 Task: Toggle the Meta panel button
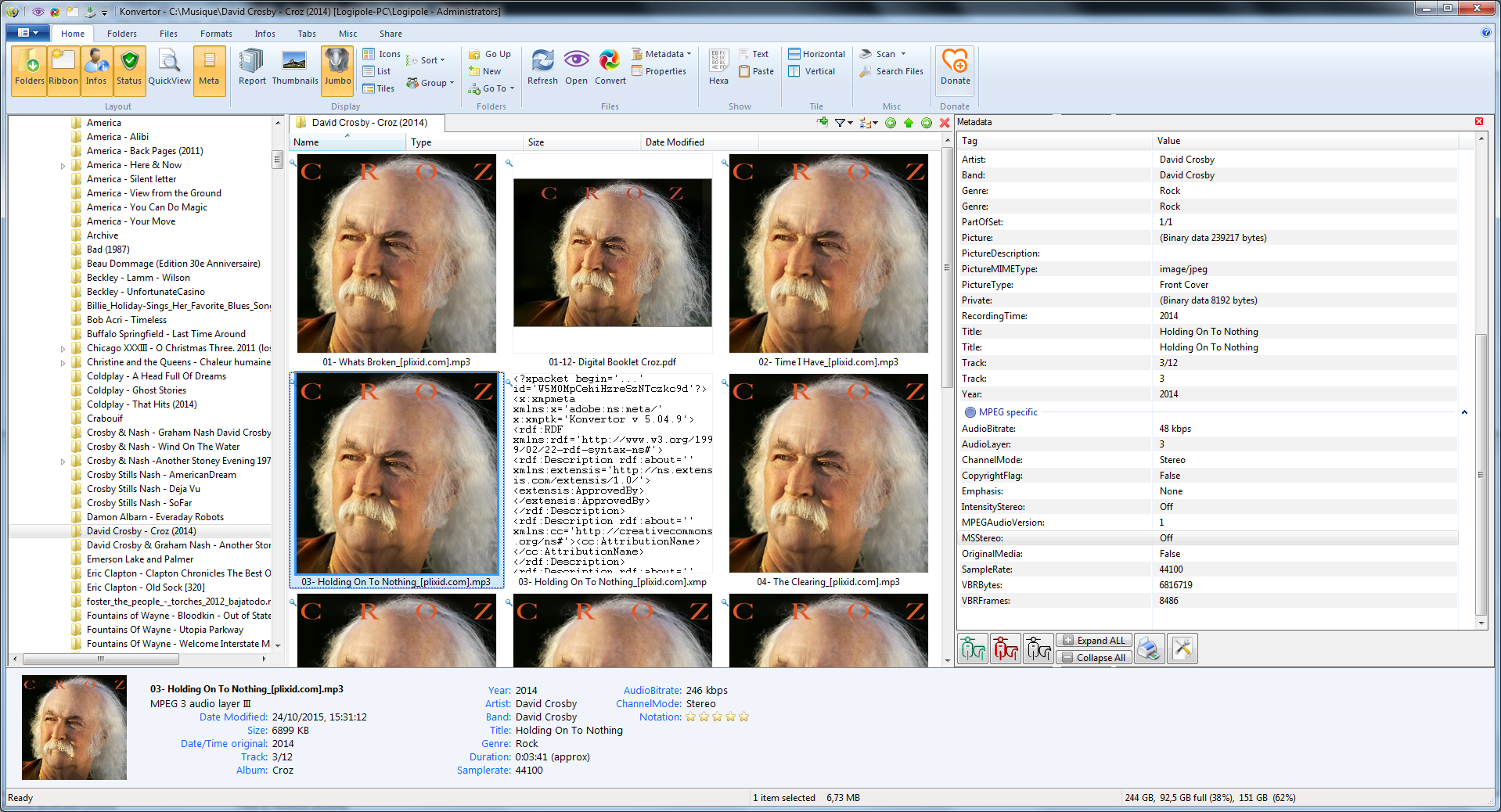[x=209, y=70]
